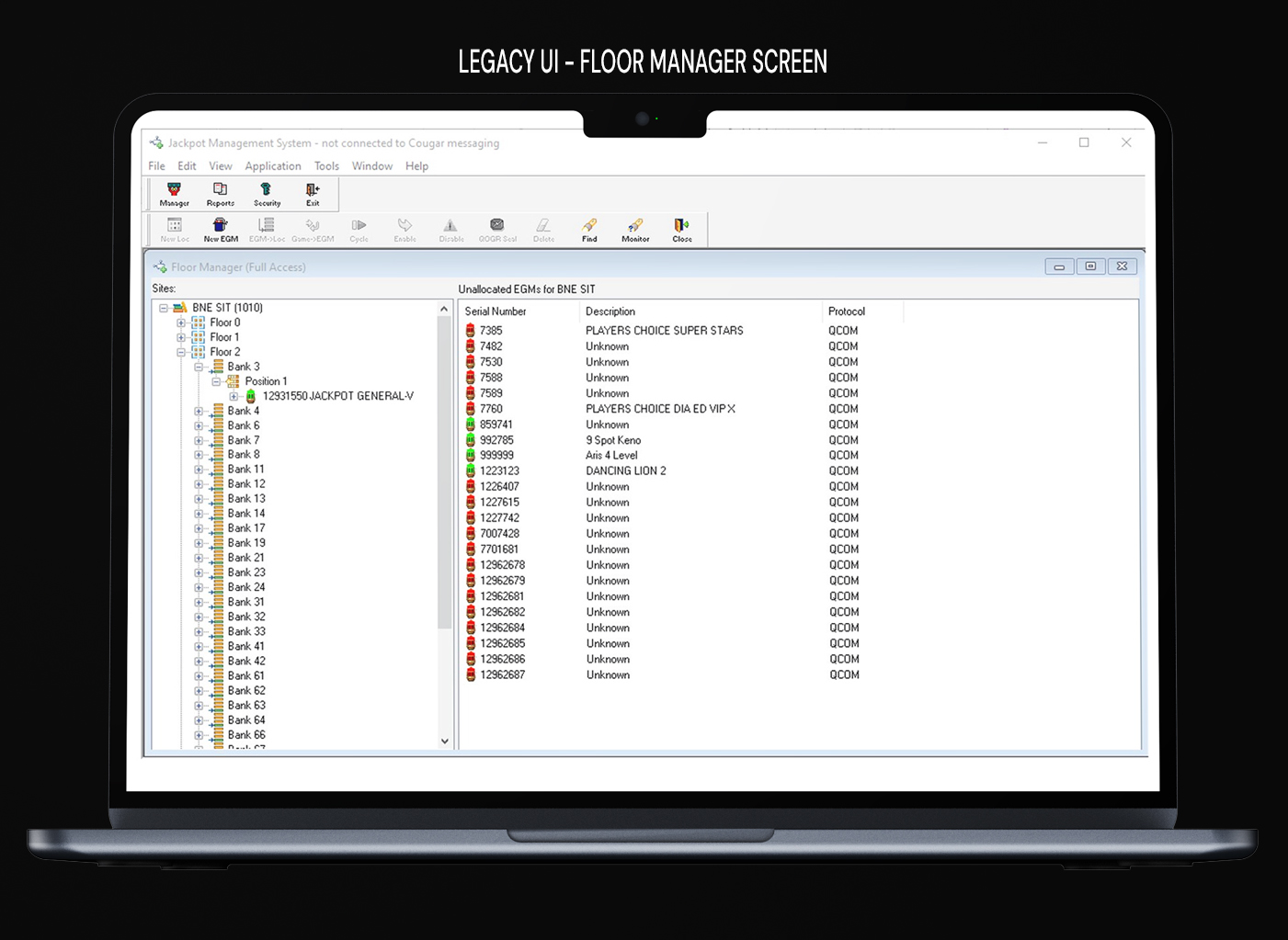Click the Floor Manager window title icon

(x=160, y=266)
